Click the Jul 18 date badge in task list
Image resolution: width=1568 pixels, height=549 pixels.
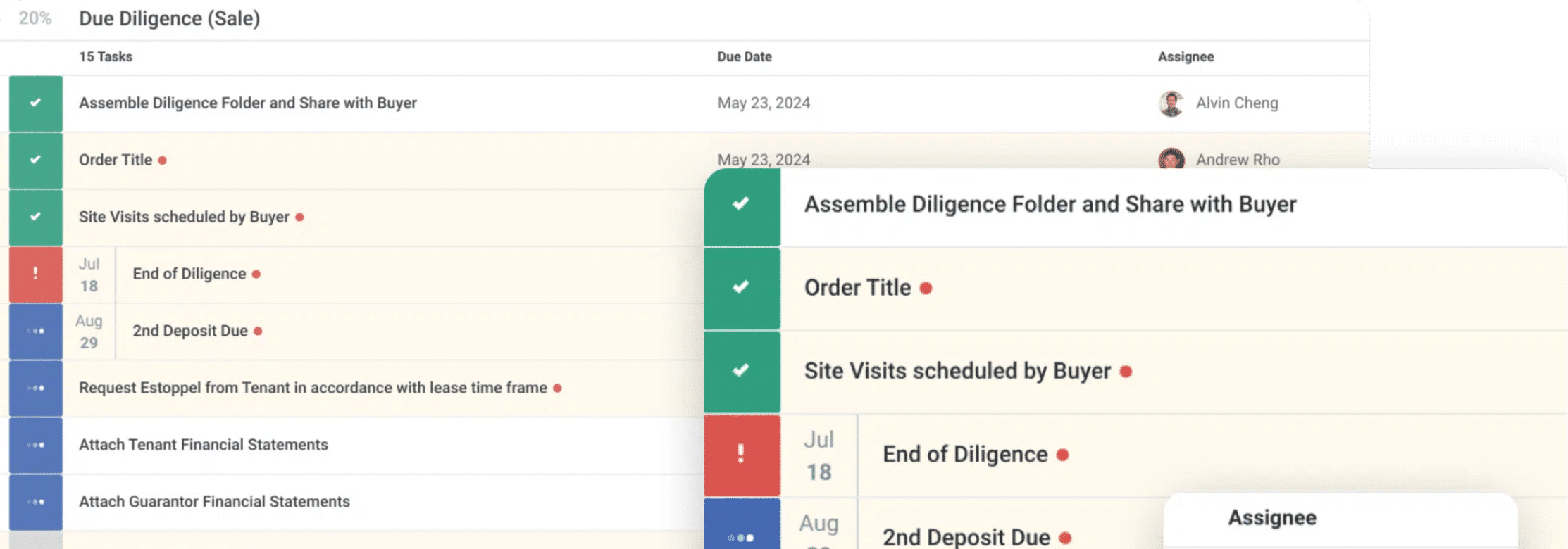89,275
